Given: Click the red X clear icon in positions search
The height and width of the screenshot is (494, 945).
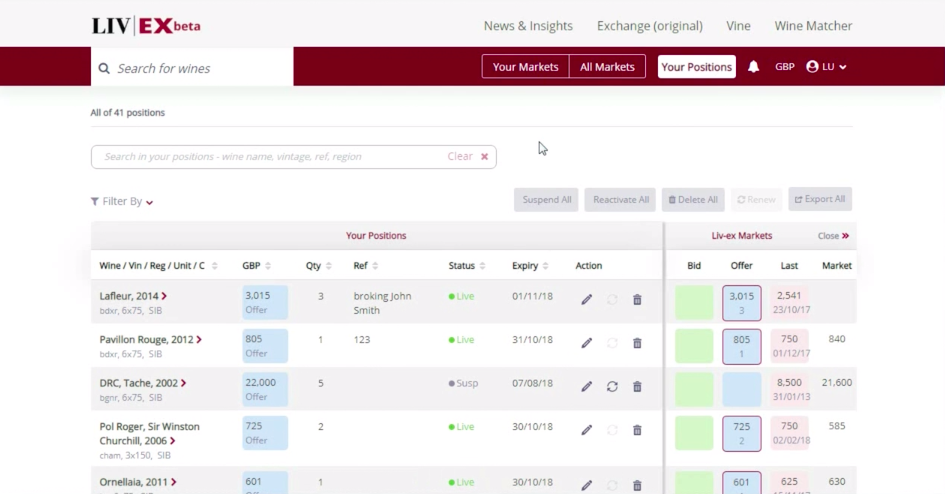Looking at the screenshot, I should 485,157.
